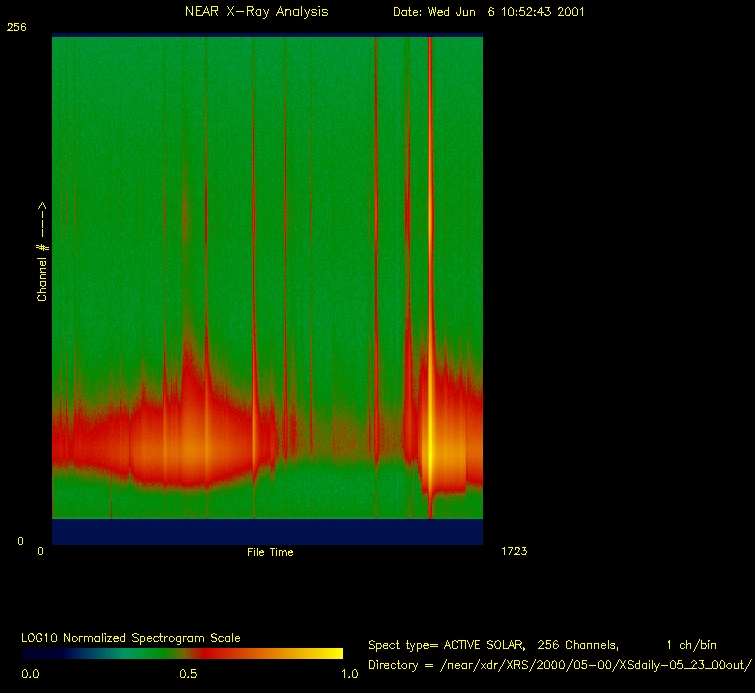Select the File Time axis label
This screenshot has height=693, width=755.
270,552
